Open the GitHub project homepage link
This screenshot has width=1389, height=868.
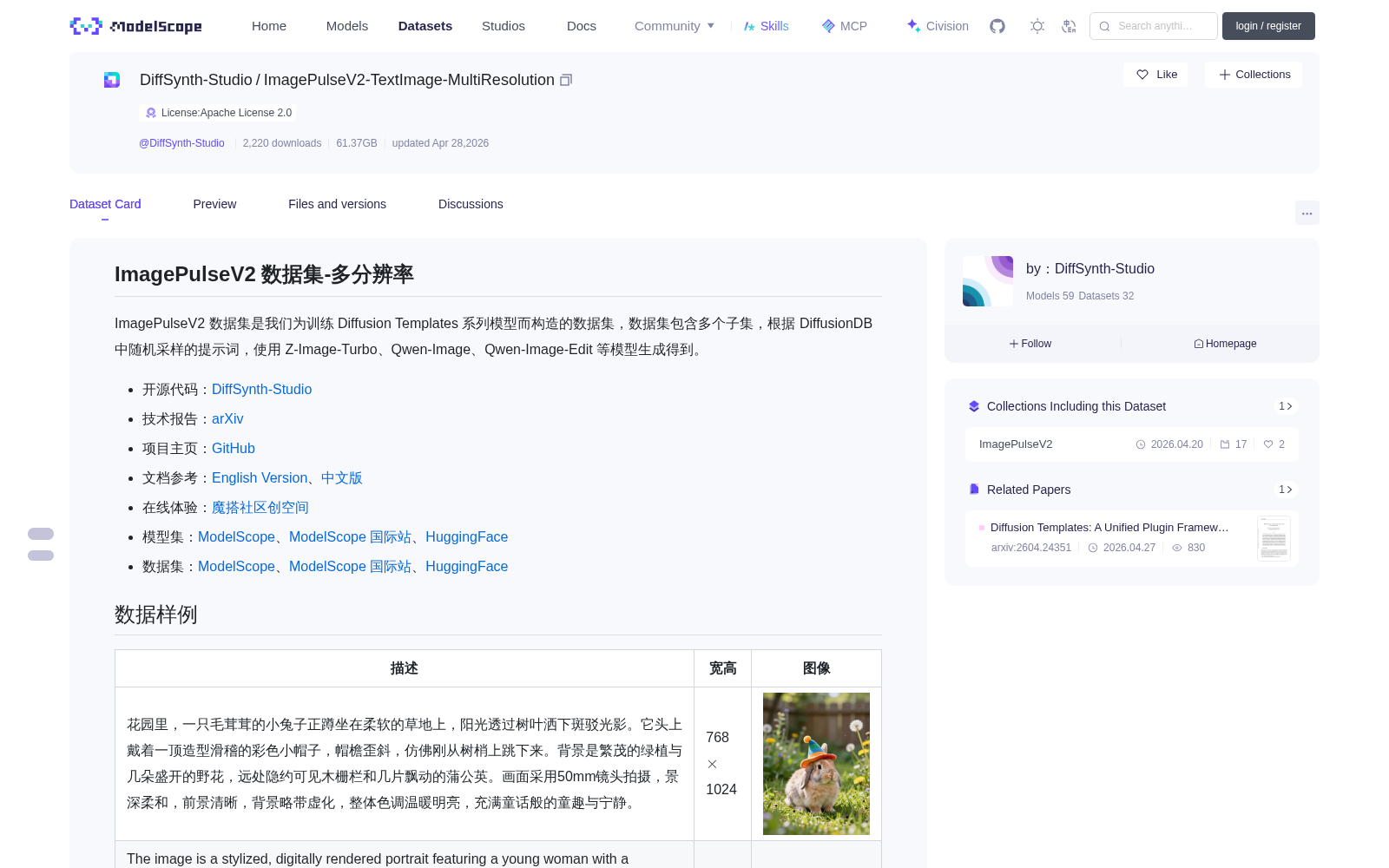tap(234, 449)
